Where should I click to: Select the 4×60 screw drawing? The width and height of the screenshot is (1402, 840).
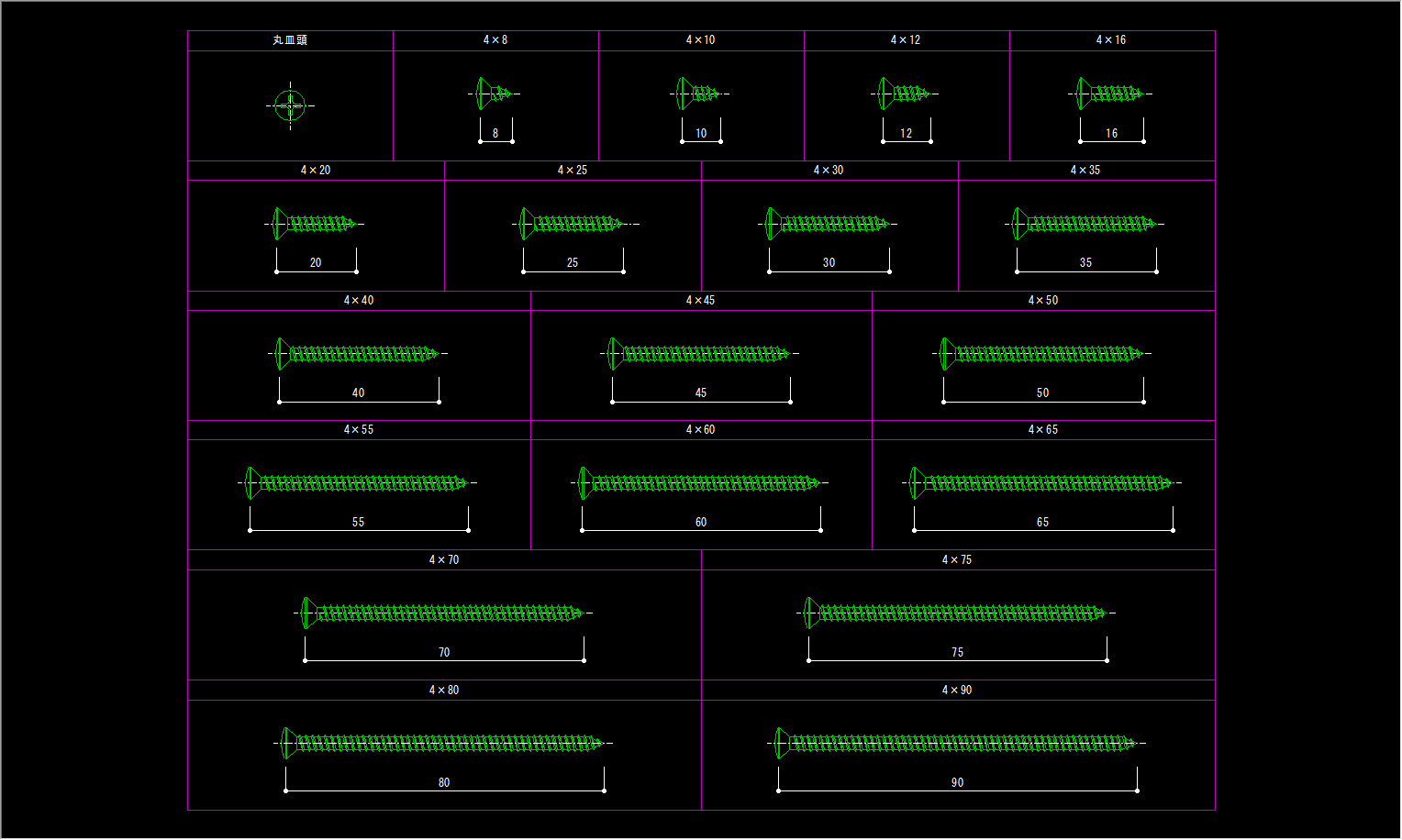700,483
